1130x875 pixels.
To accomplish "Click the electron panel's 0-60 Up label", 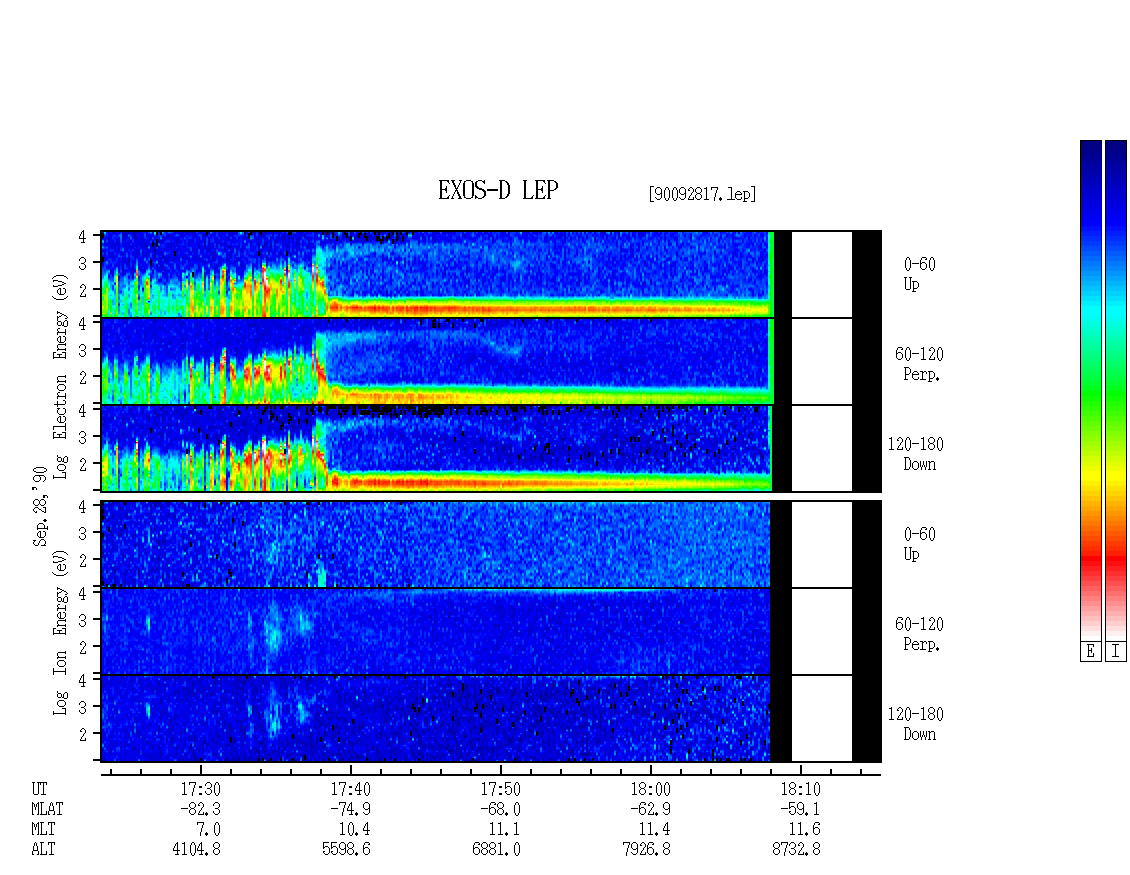I will [920, 274].
